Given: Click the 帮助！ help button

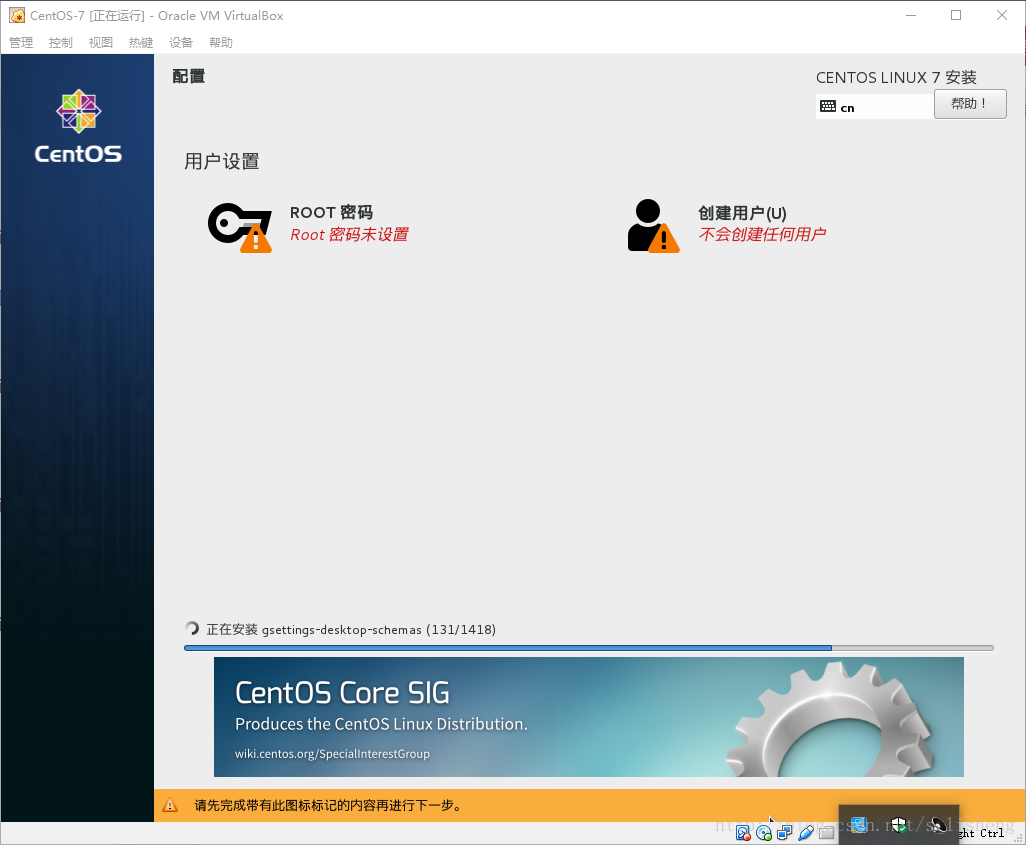Looking at the screenshot, I should 970,104.
